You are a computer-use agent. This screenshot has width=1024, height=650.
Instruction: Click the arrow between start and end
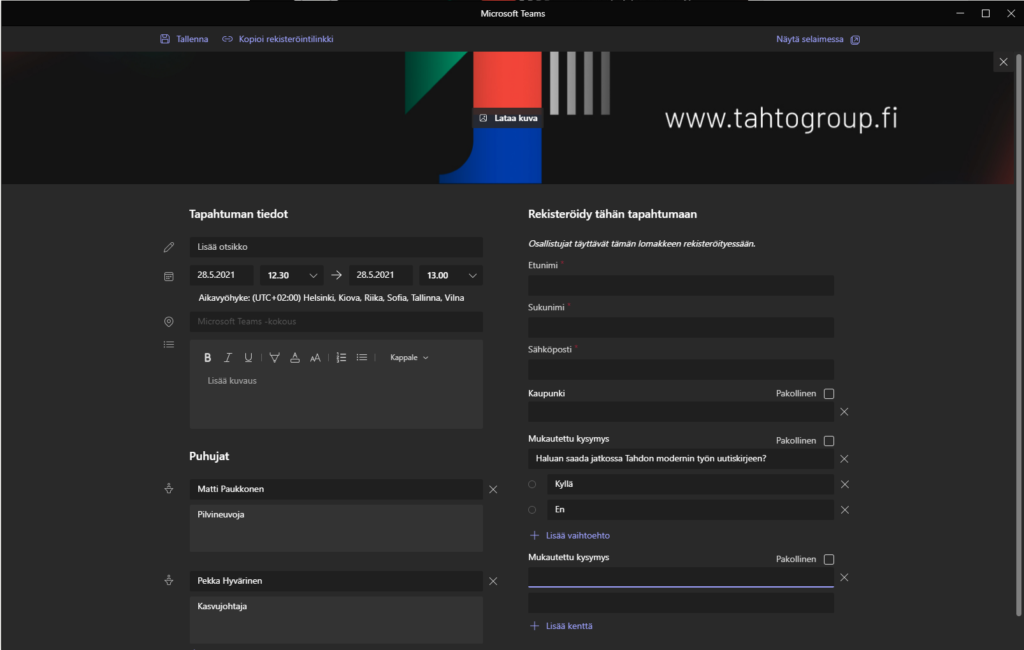(336, 275)
